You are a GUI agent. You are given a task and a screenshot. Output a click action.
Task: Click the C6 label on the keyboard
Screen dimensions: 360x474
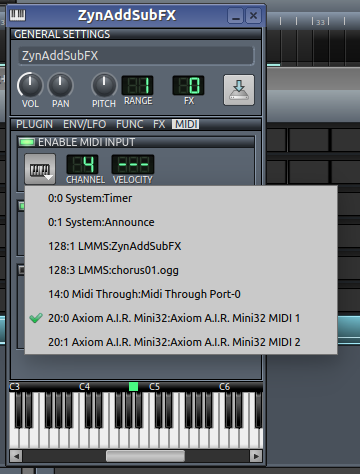(224, 387)
